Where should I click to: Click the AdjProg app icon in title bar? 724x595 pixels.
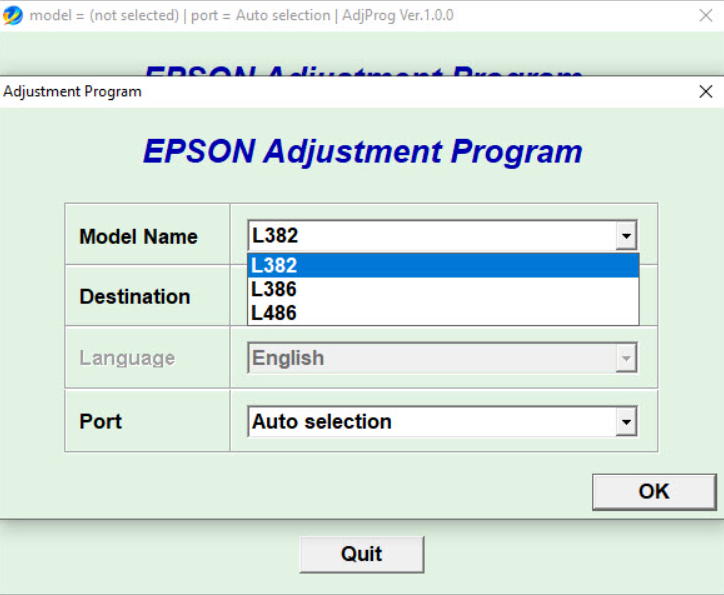tap(13, 16)
